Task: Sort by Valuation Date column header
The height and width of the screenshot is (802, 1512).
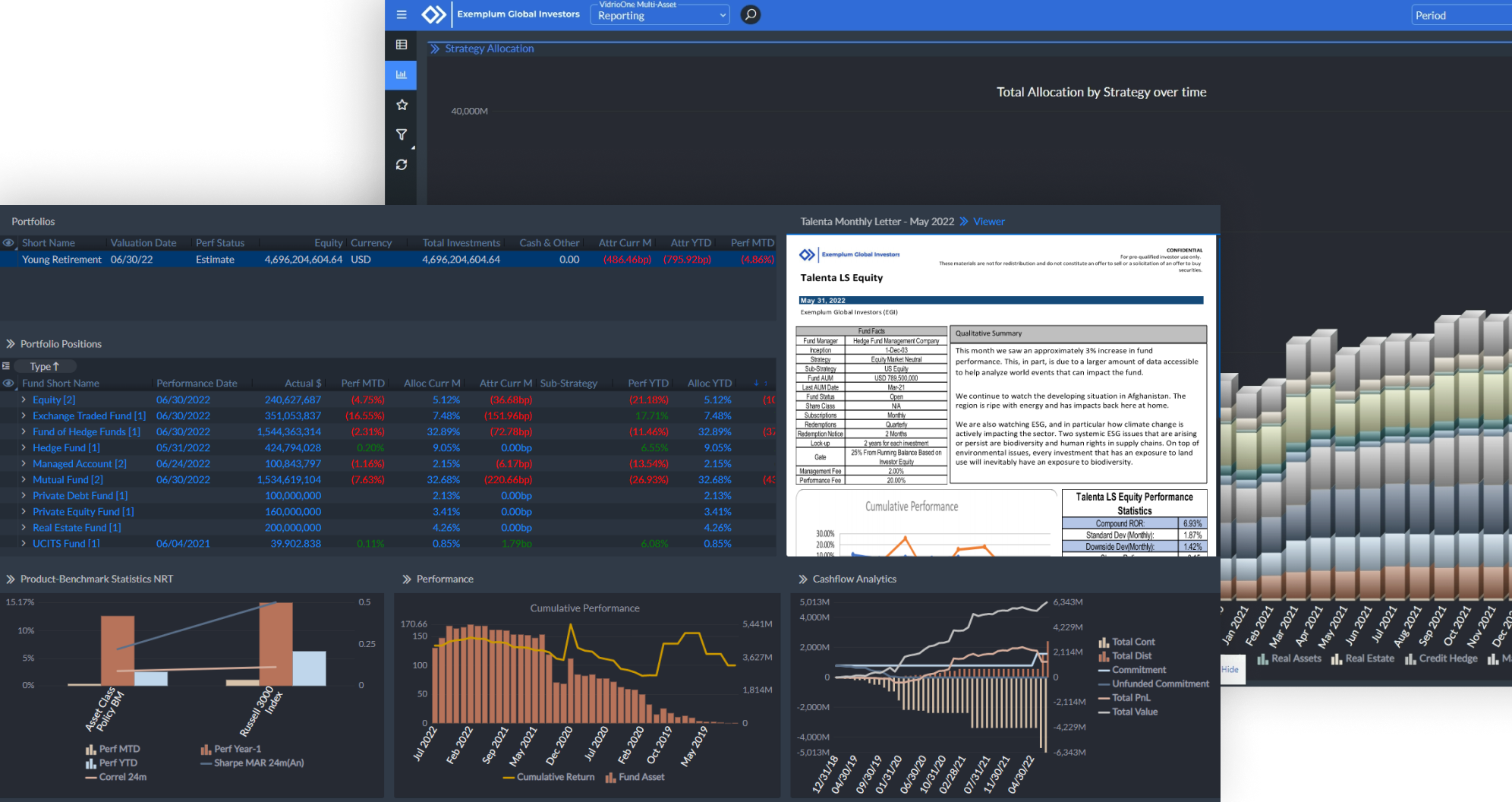Action: pyautogui.click(x=143, y=243)
